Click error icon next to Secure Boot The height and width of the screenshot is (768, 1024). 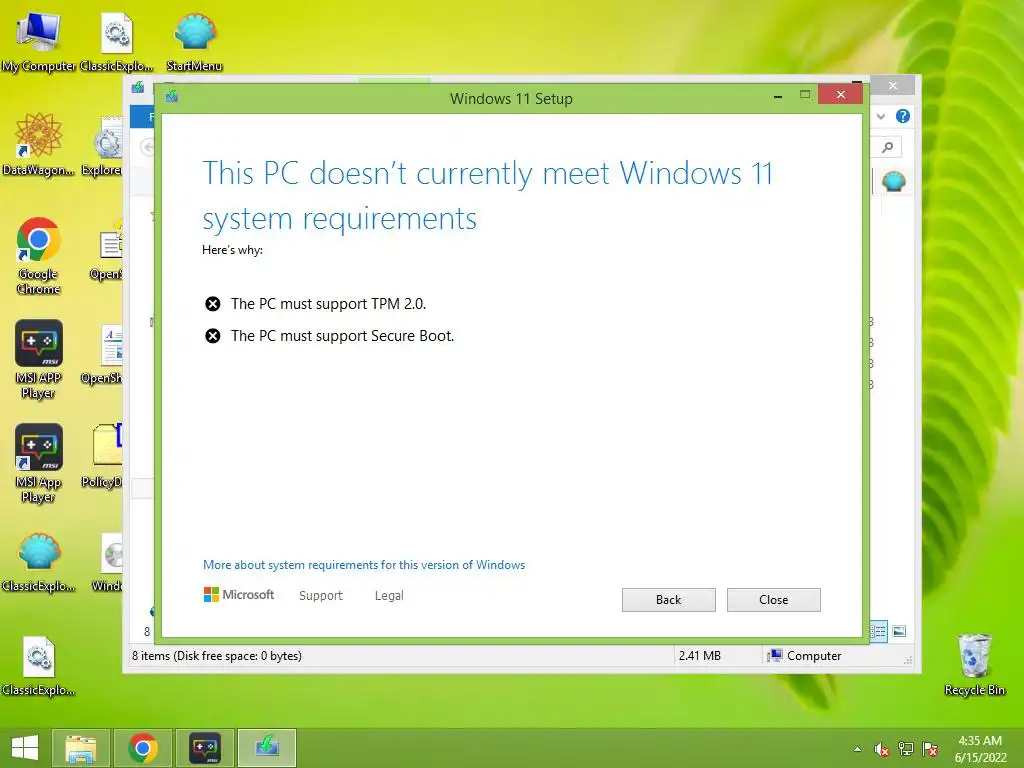[x=212, y=336]
